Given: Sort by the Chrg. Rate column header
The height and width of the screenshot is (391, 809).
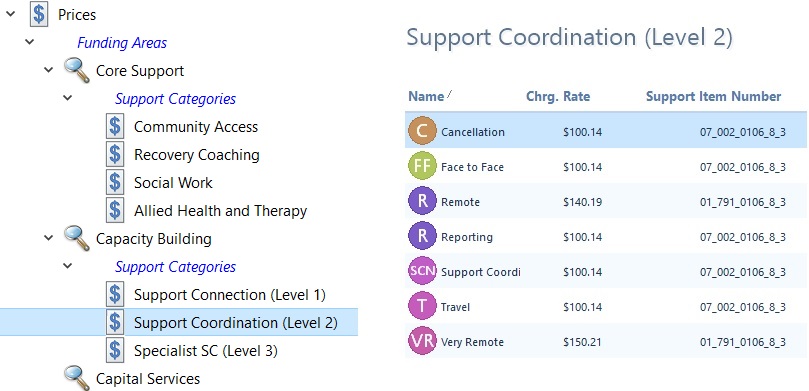Looking at the screenshot, I should [558, 96].
